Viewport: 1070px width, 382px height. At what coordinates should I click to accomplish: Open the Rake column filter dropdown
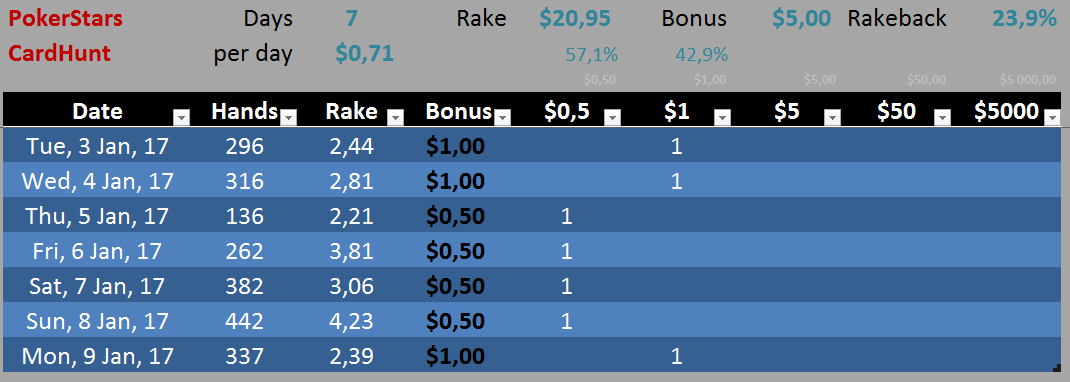(395, 117)
